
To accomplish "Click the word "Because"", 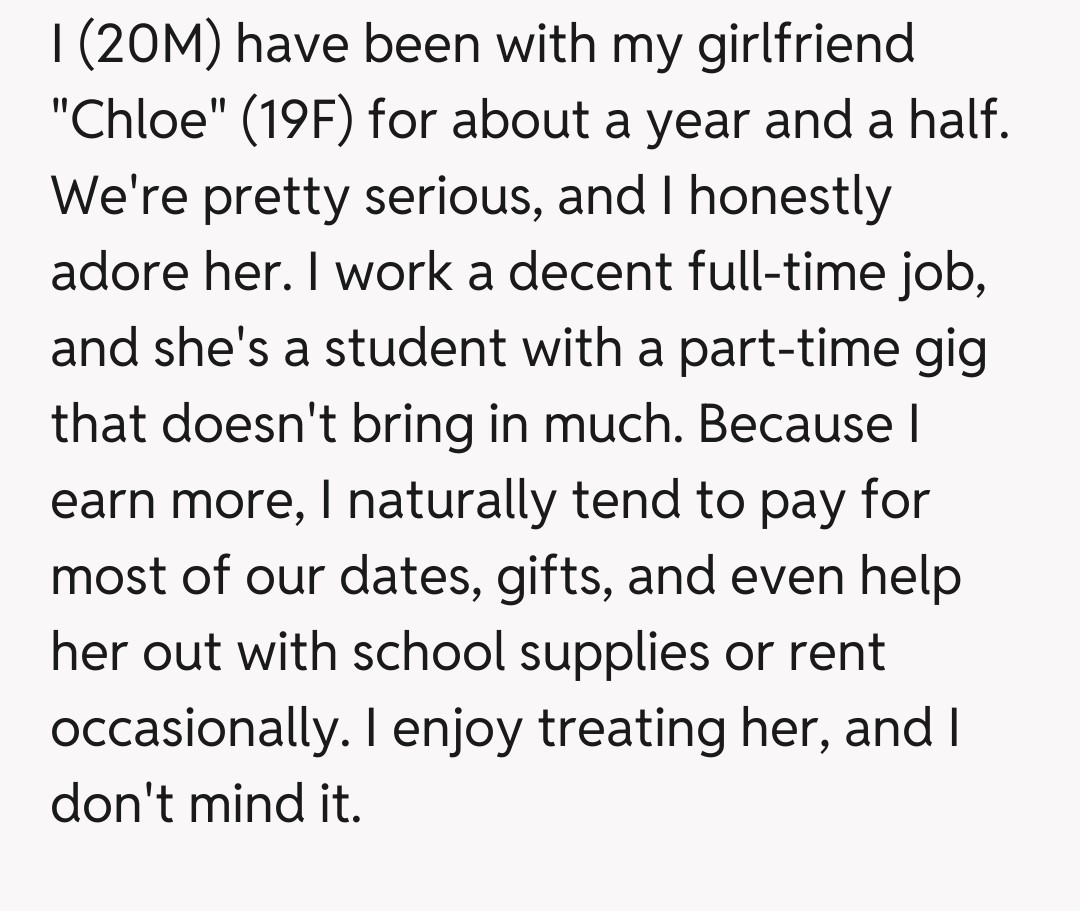I will pyautogui.click(x=797, y=424).
